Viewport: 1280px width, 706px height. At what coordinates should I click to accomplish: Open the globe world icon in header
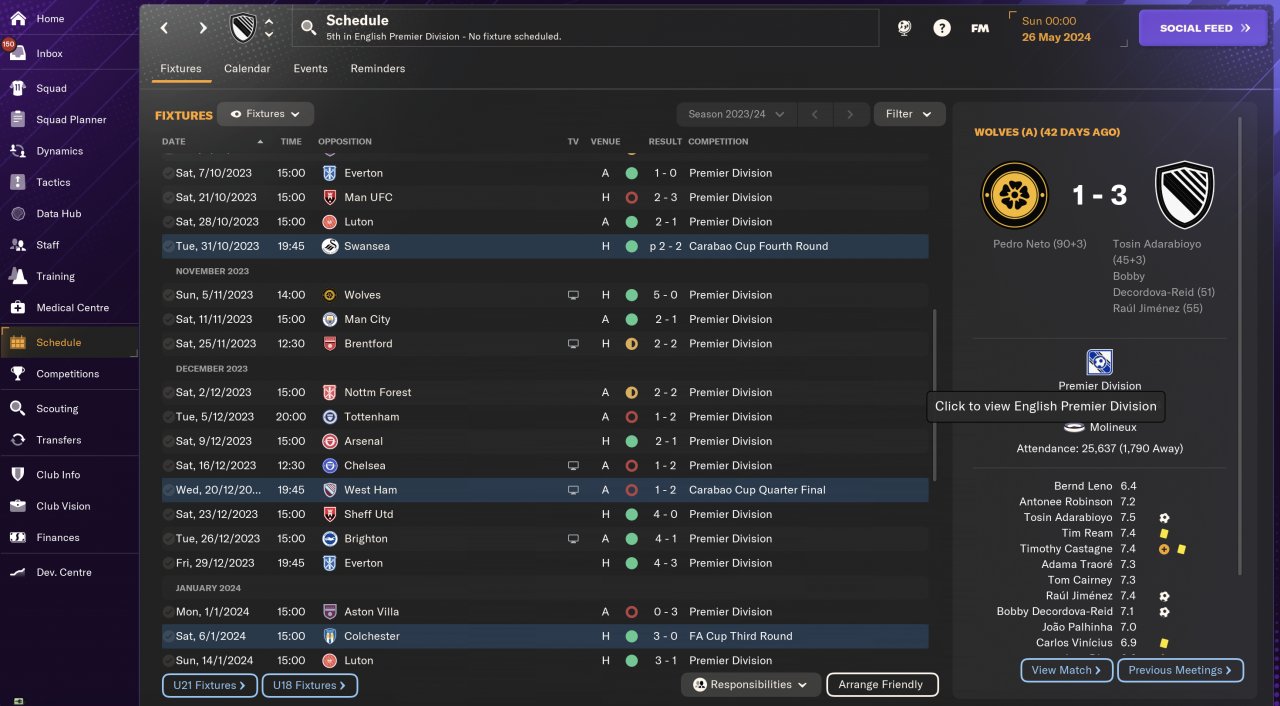tap(904, 28)
